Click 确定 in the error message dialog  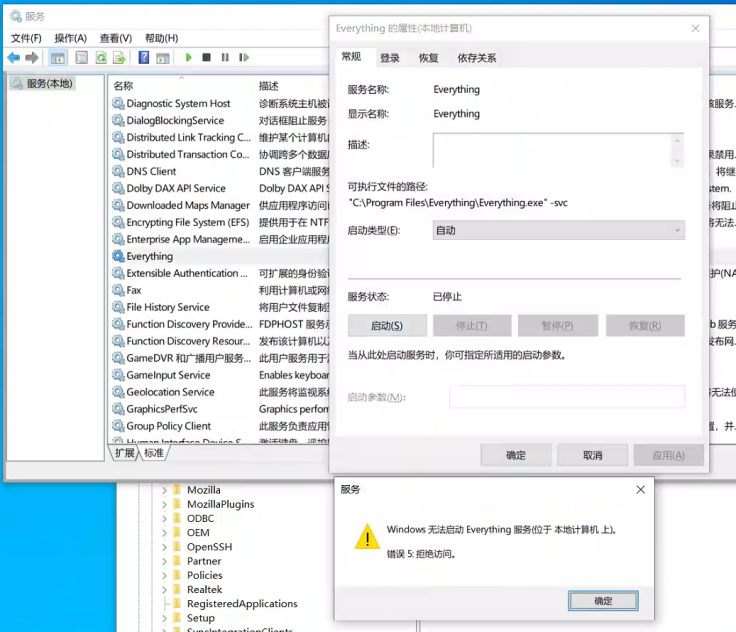point(603,601)
